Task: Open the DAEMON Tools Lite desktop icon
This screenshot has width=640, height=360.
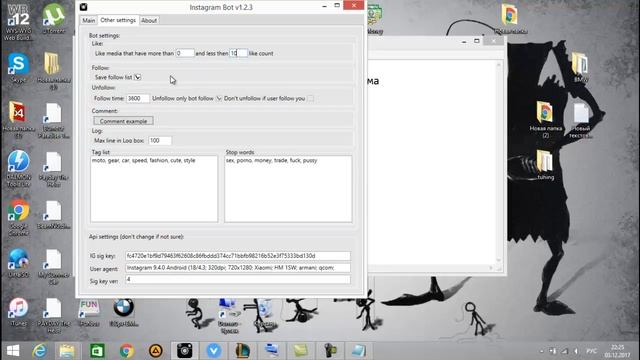Action: pos(18,167)
